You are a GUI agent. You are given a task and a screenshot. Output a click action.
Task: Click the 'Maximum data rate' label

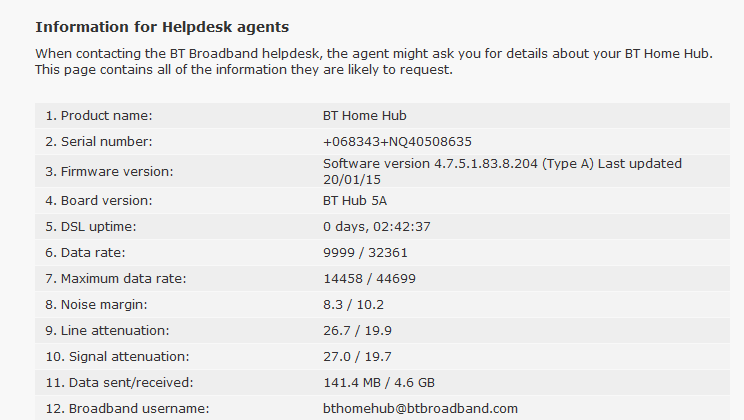116,279
